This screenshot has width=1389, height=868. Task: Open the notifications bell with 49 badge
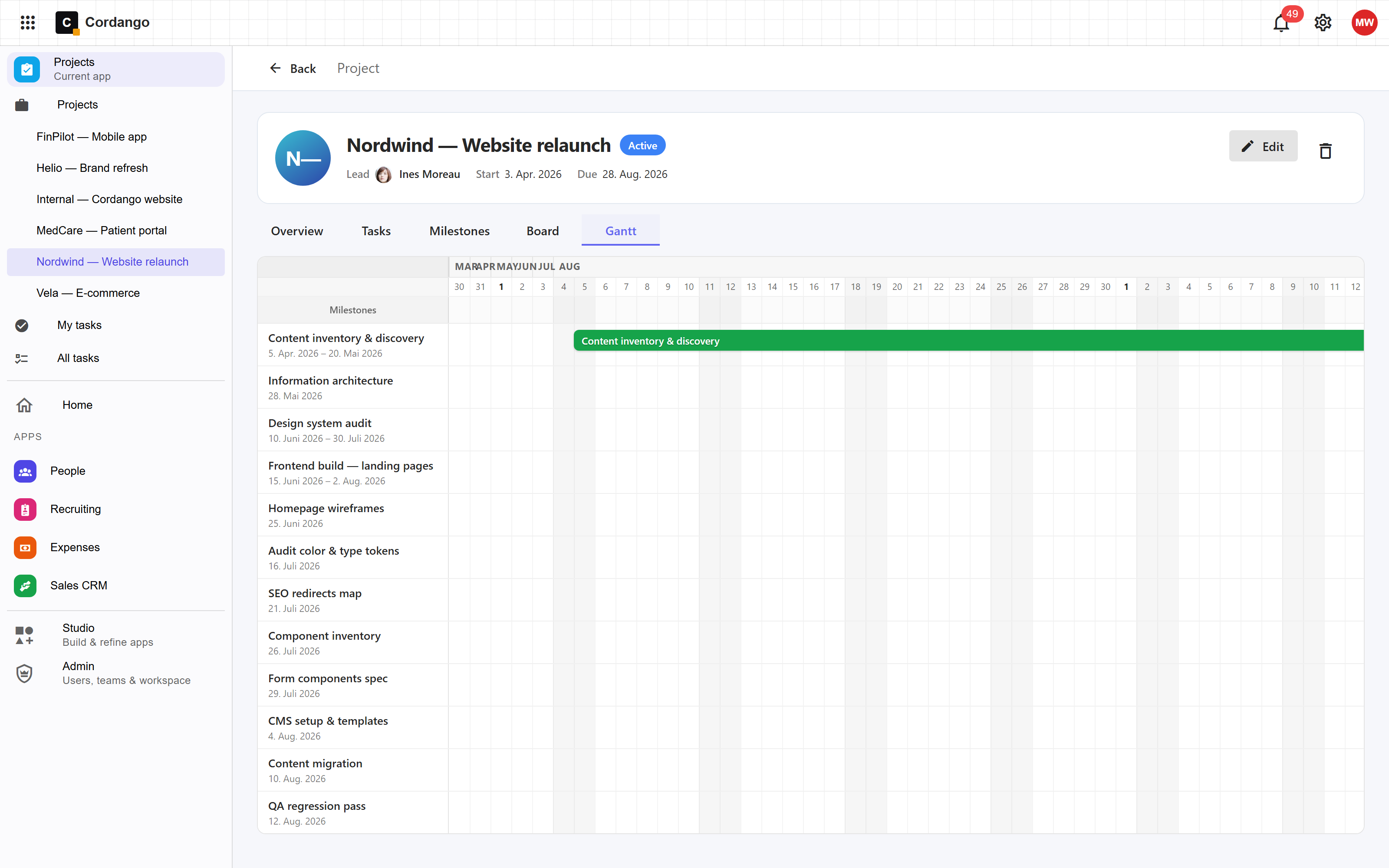[x=1281, y=23]
